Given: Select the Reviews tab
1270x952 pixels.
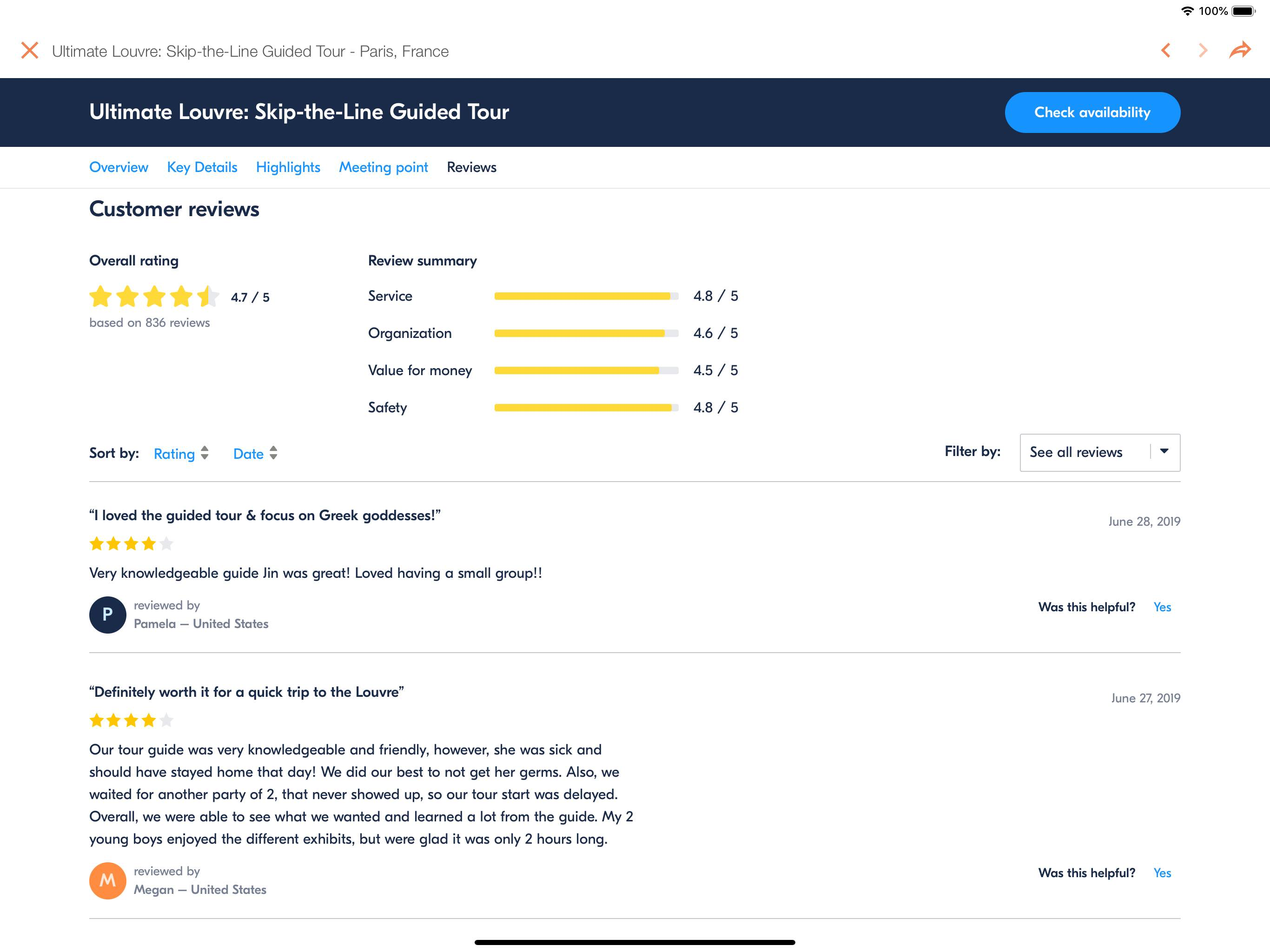Looking at the screenshot, I should [x=472, y=167].
